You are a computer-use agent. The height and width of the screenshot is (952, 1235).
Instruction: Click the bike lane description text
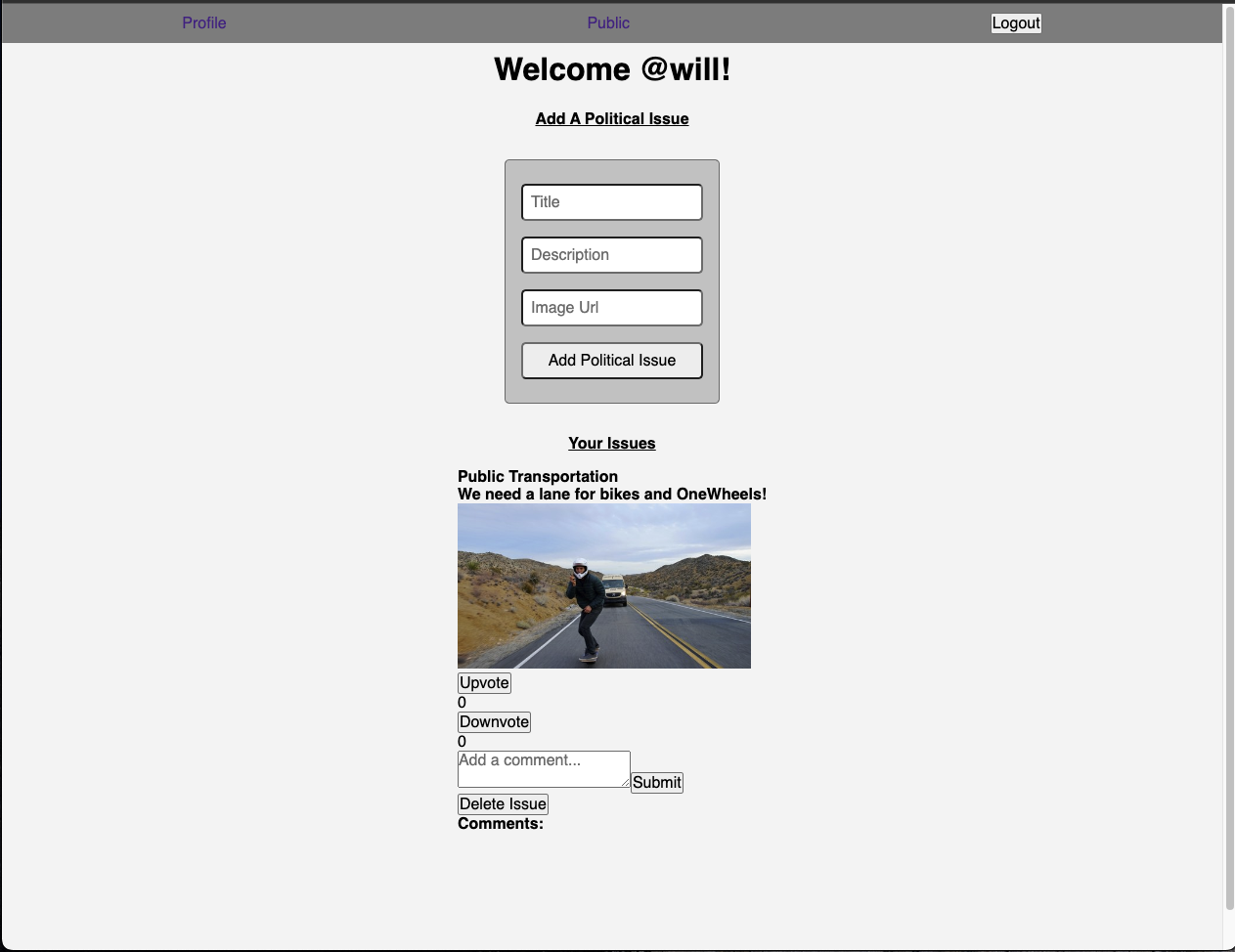click(612, 495)
